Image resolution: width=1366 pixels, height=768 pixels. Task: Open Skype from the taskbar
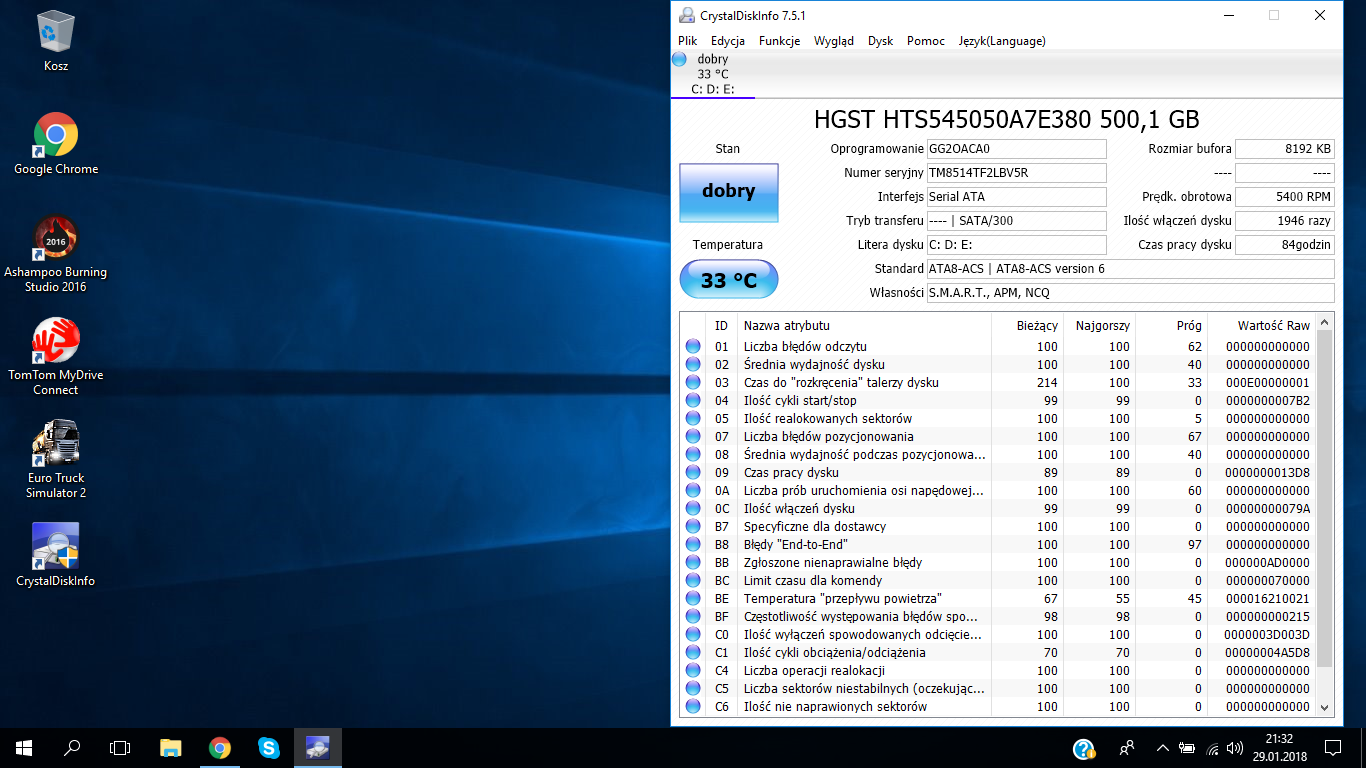coord(268,747)
